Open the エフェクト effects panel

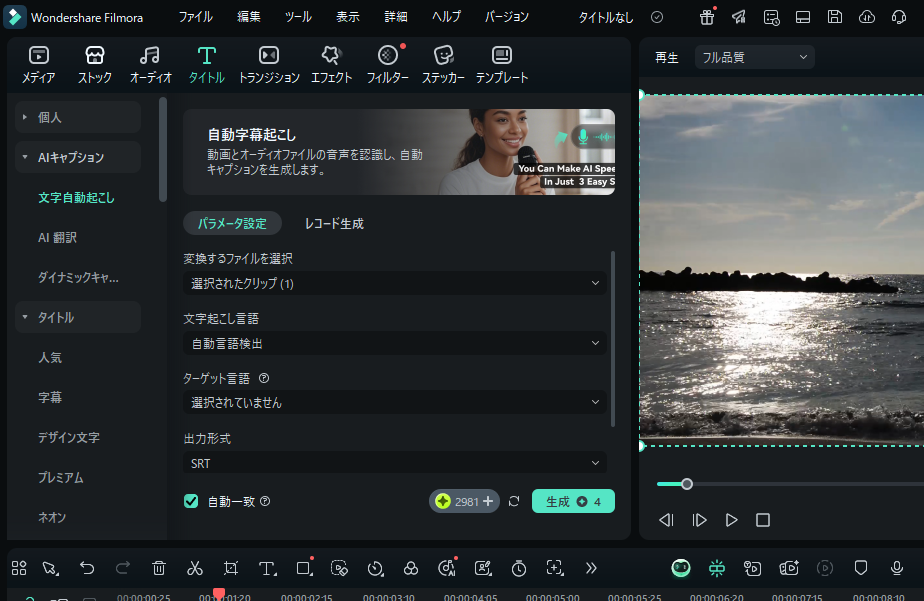point(331,64)
